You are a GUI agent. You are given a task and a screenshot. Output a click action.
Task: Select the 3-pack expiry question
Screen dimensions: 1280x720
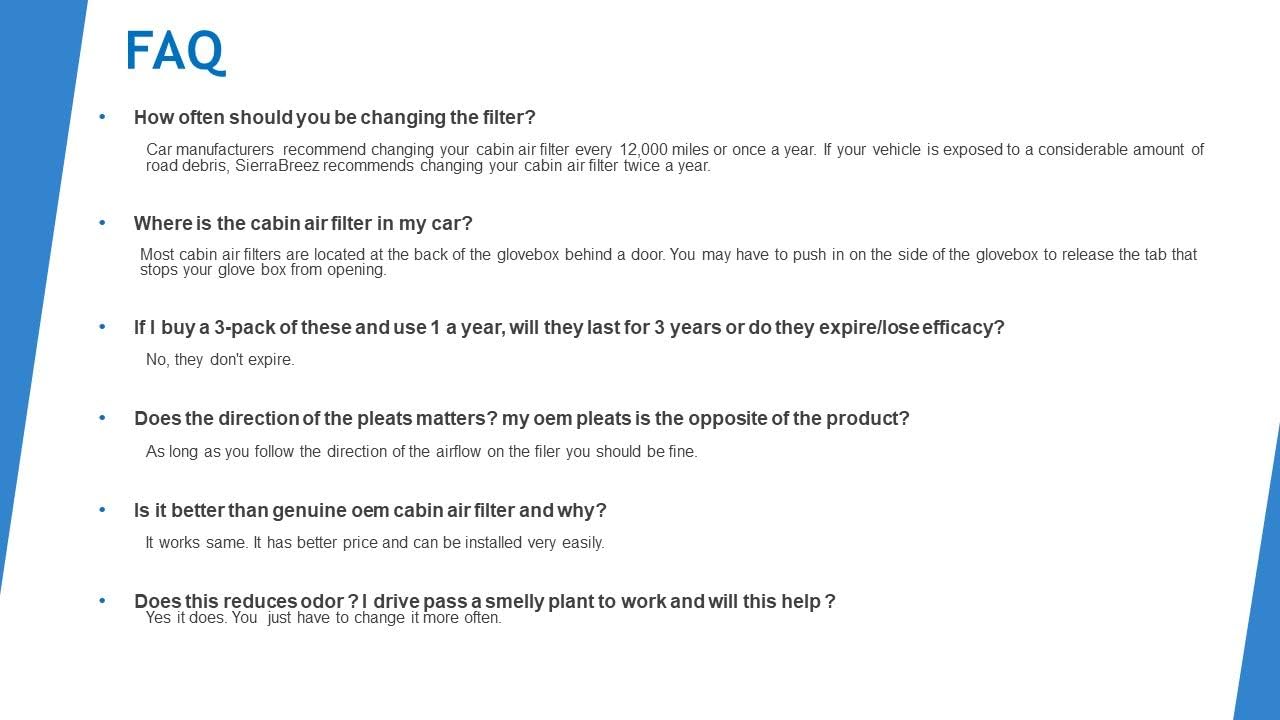[x=569, y=328]
